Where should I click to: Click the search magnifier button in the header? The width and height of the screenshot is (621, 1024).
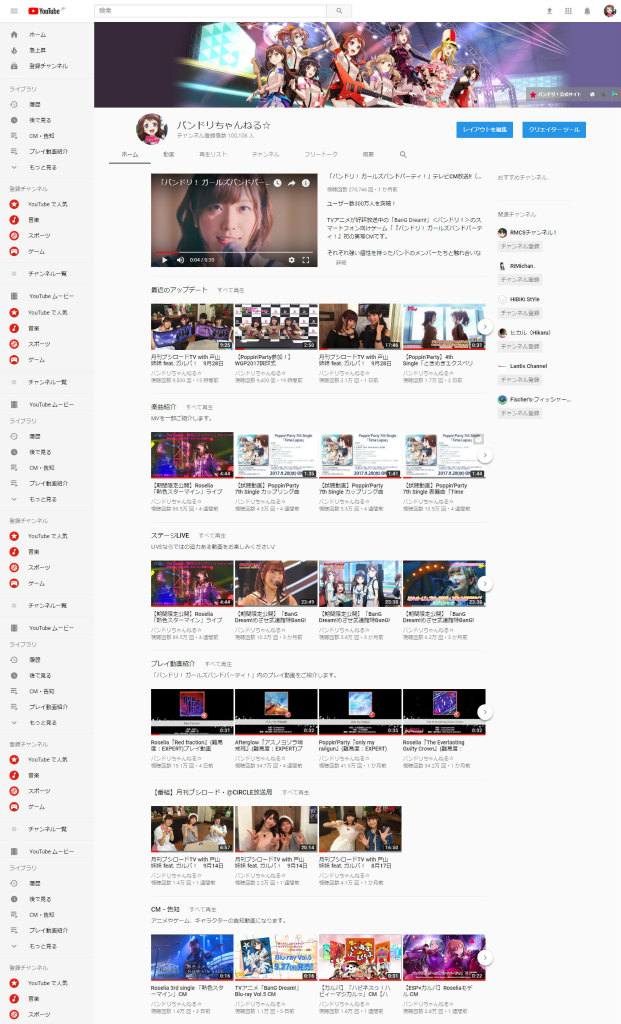coord(339,11)
